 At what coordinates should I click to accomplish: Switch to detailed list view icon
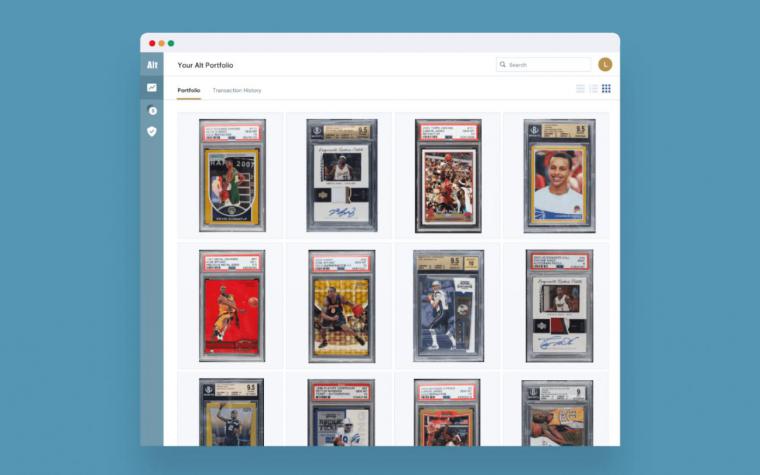(593, 88)
